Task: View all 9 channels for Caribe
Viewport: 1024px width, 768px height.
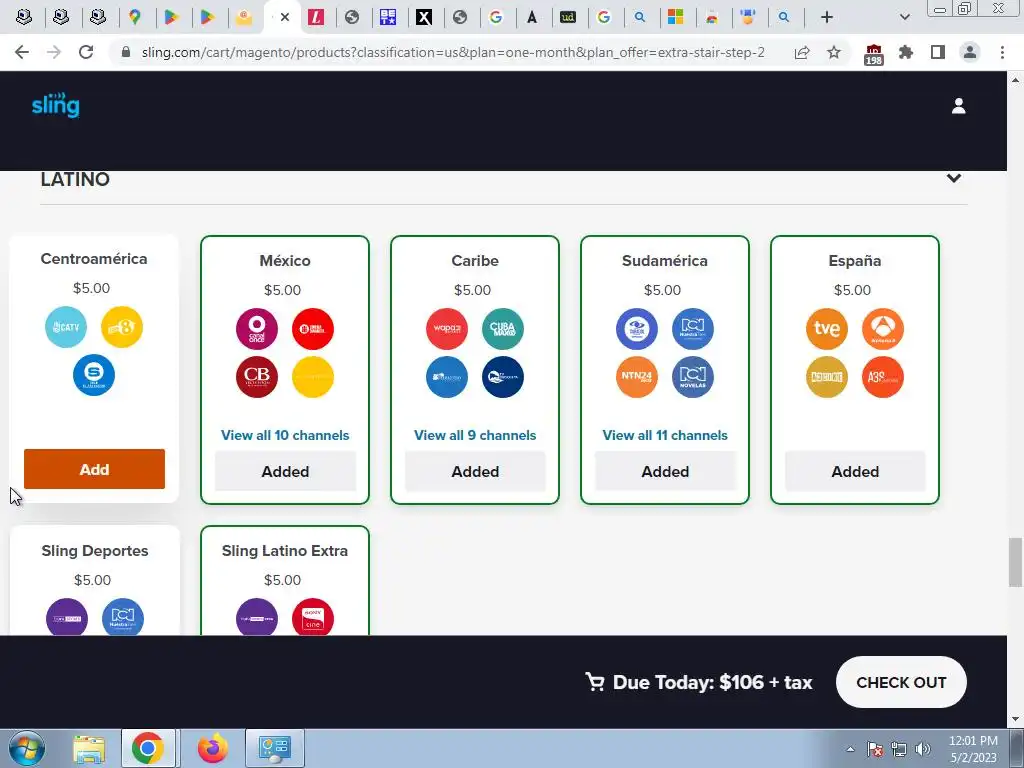Action: tap(475, 435)
